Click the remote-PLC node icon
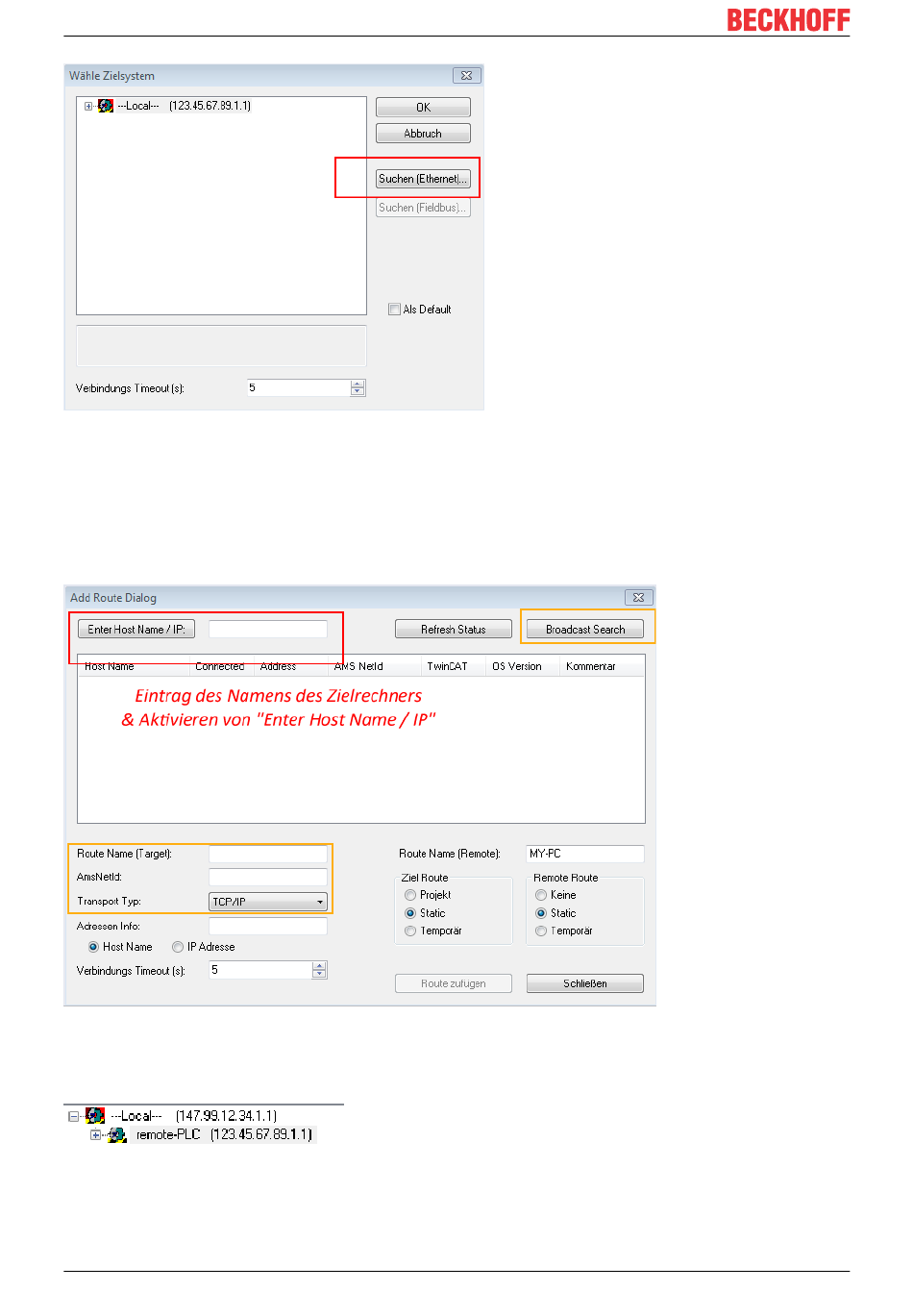 117,1135
